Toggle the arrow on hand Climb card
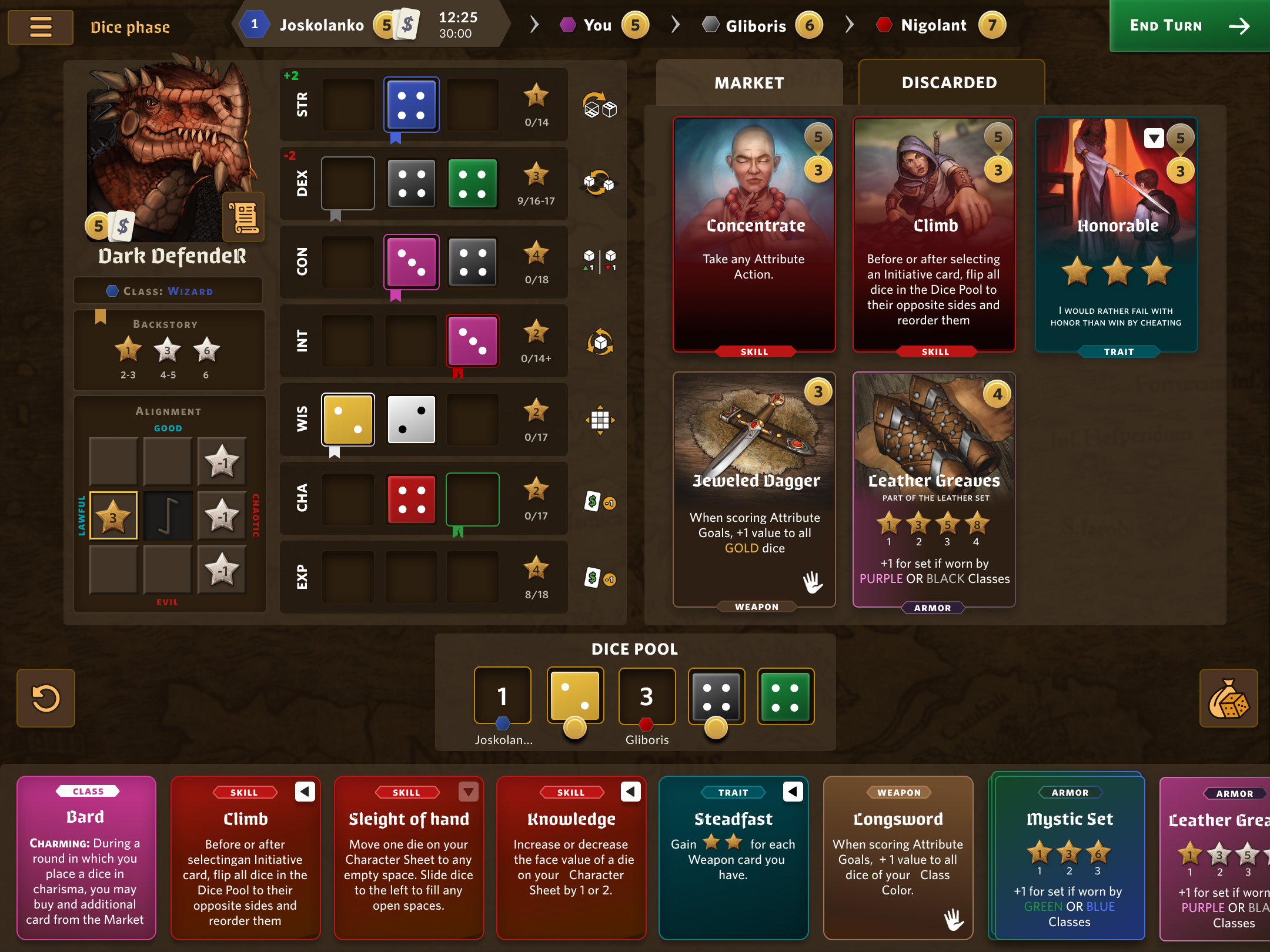The height and width of the screenshot is (952, 1270). coord(305,792)
